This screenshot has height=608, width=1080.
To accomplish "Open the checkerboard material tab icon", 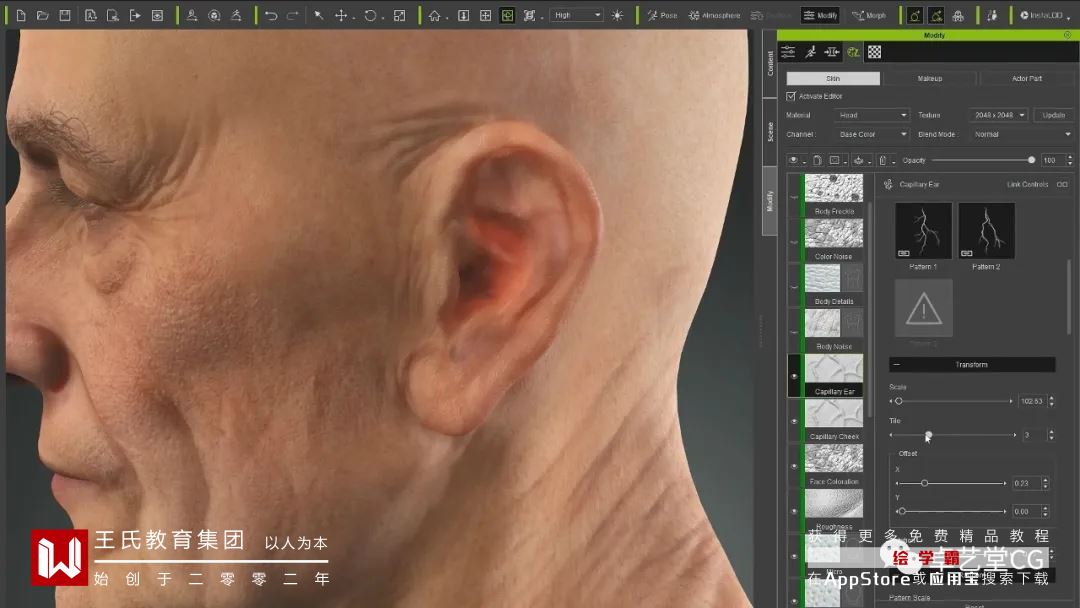I will (874, 52).
